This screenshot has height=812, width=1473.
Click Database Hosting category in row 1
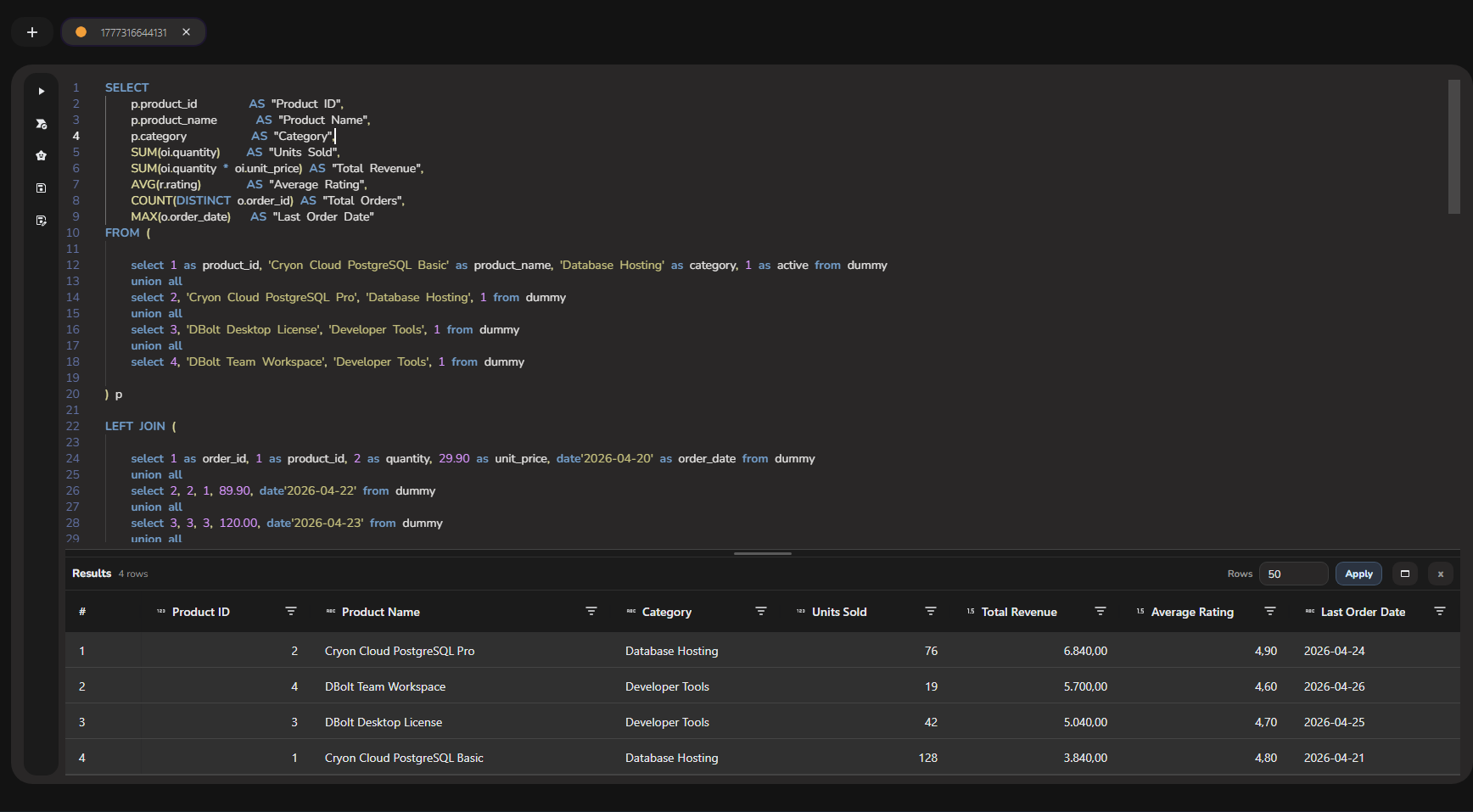tap(672, 651)
